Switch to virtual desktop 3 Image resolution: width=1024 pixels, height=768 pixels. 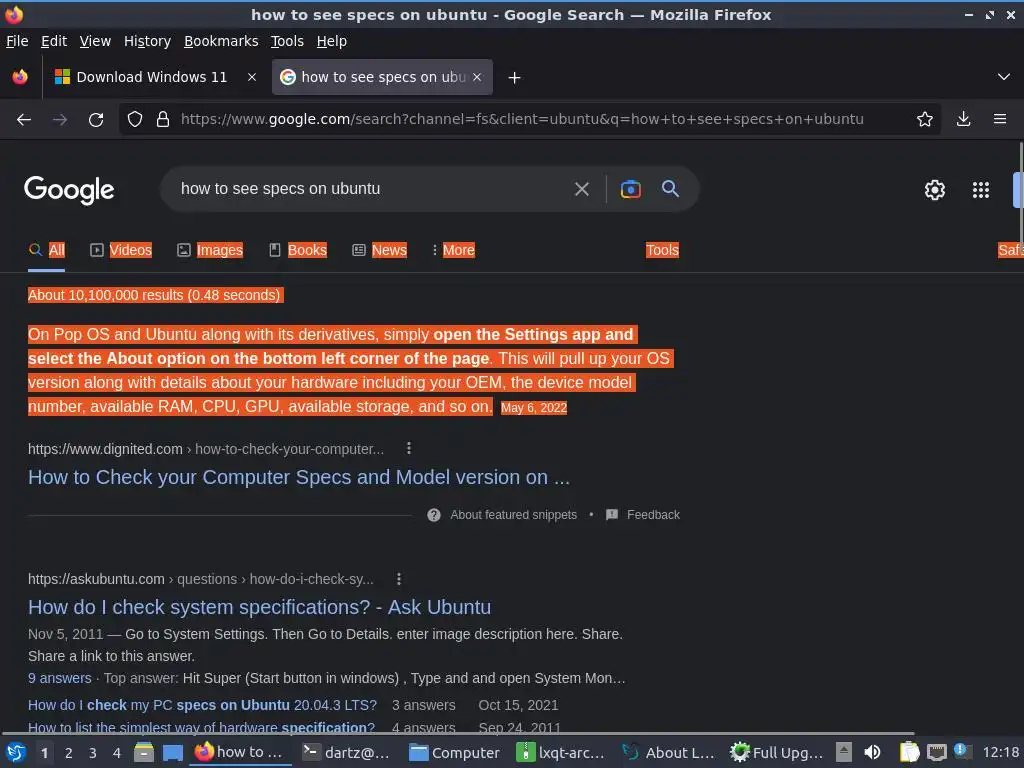[93, 753]
